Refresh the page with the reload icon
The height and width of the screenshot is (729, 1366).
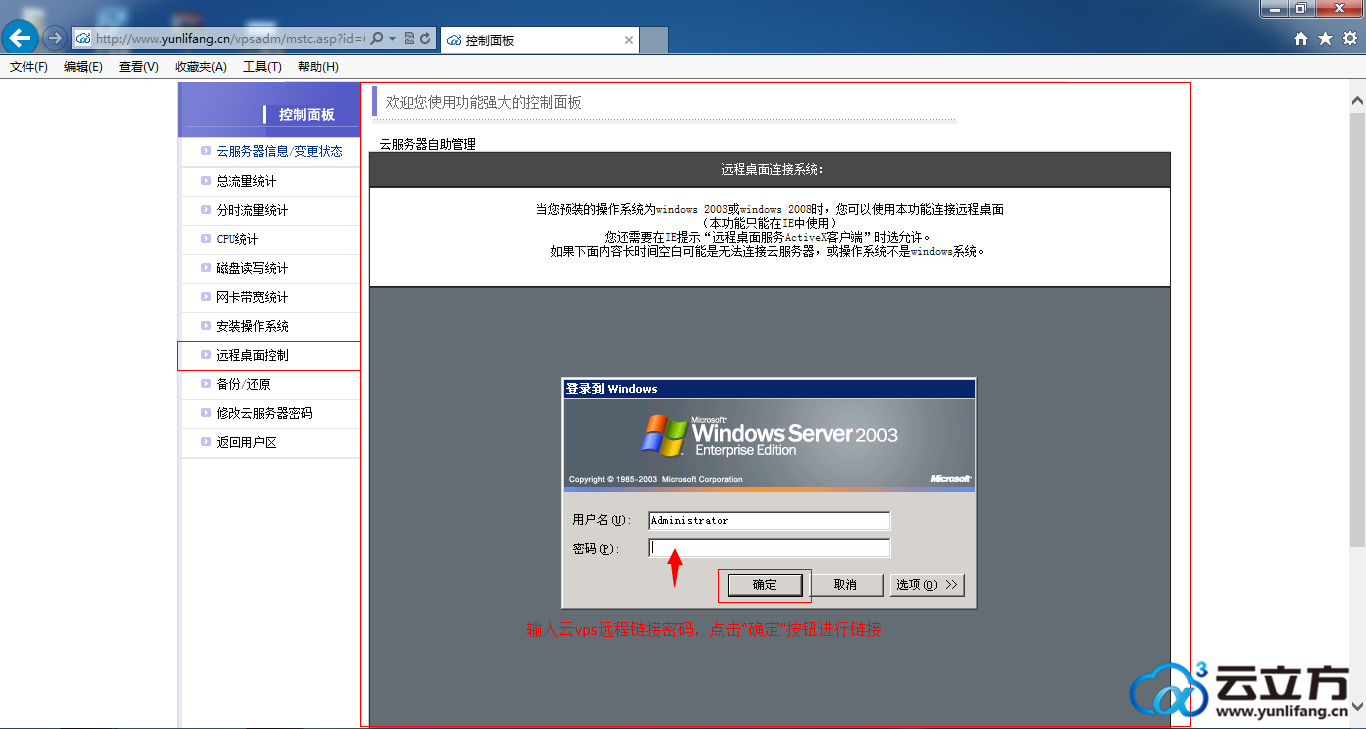[425, 38]
